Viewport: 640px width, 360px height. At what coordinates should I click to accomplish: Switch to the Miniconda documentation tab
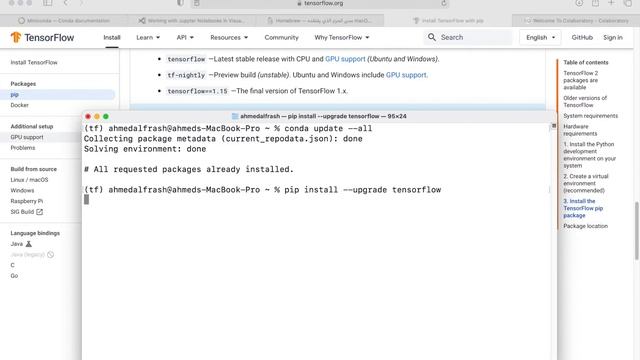click(64, 20)
